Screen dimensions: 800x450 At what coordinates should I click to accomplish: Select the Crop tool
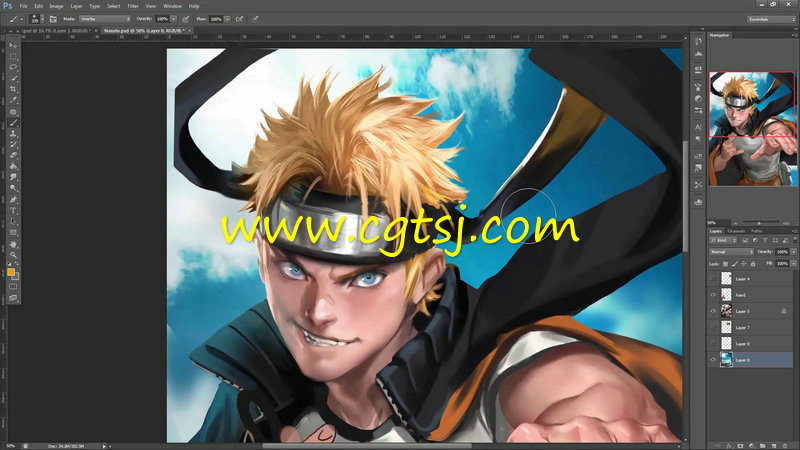point(13,89)
